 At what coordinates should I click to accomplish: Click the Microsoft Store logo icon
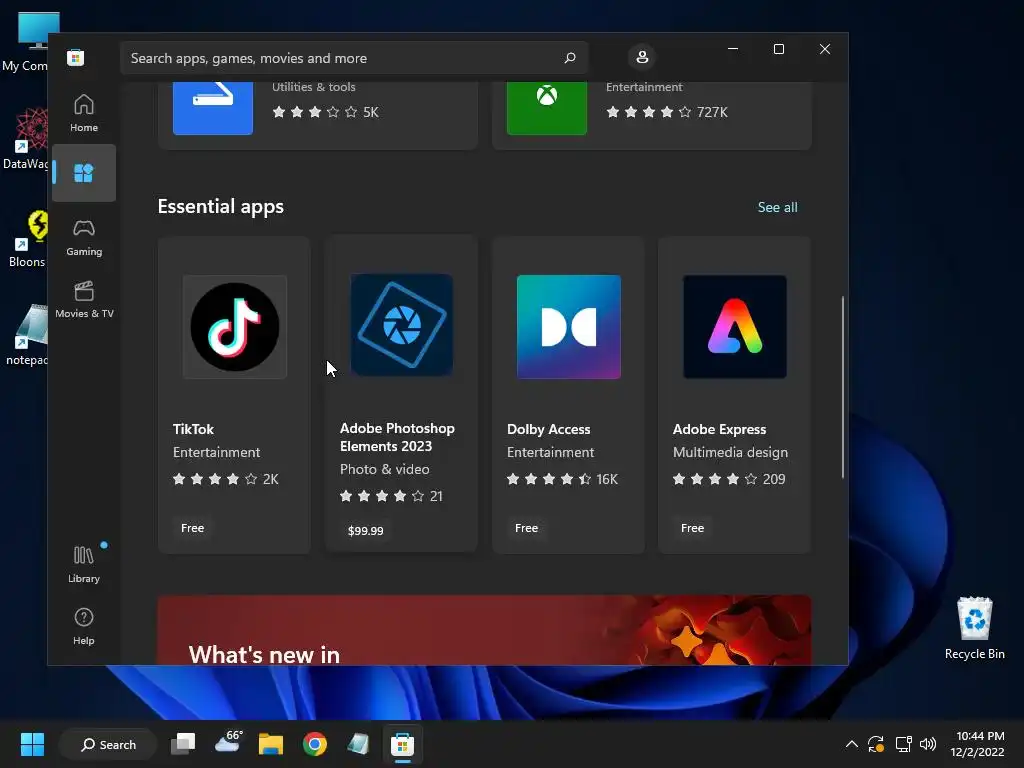[x=75, y=57]
